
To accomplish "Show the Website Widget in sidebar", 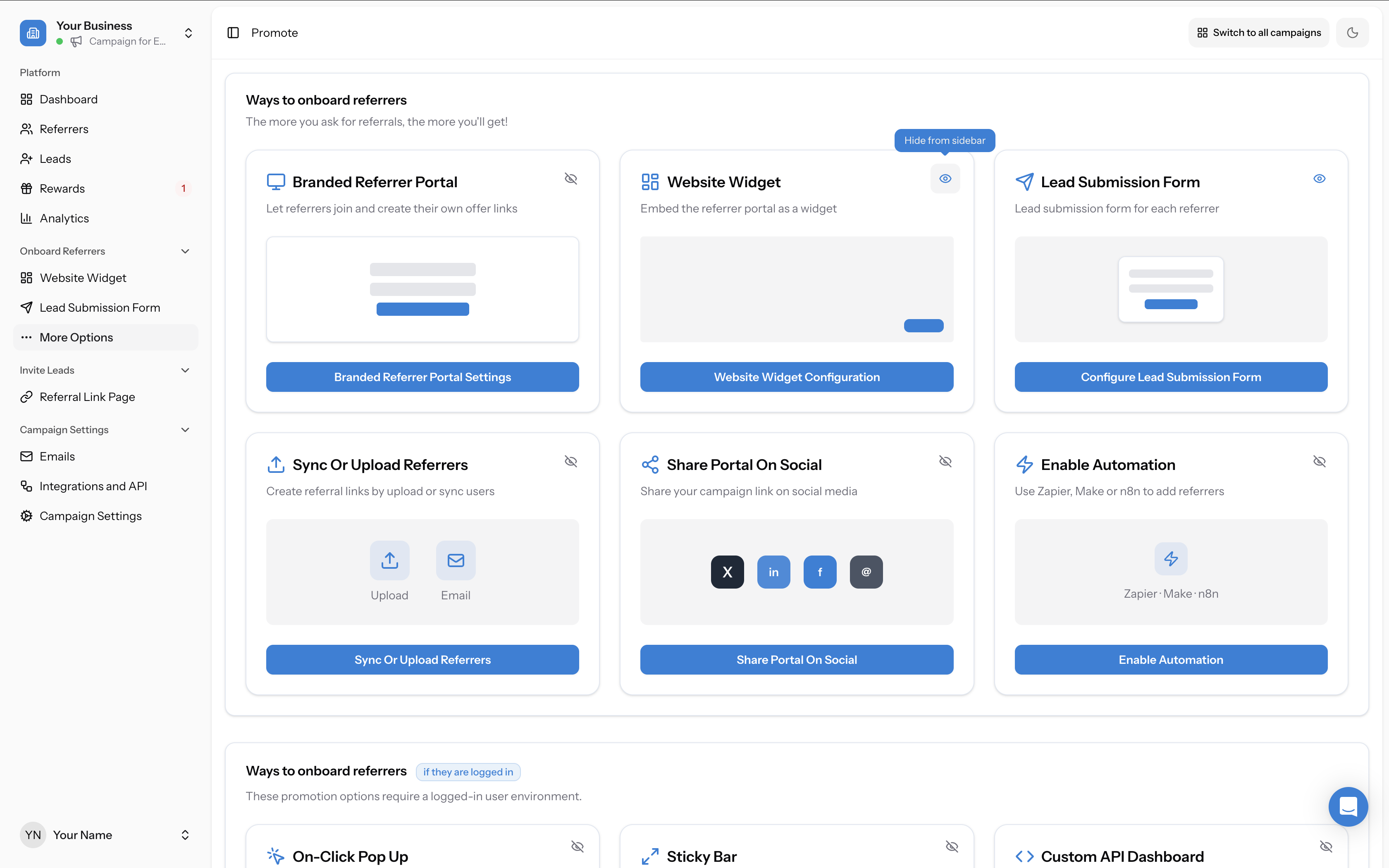I will (945, 179).
